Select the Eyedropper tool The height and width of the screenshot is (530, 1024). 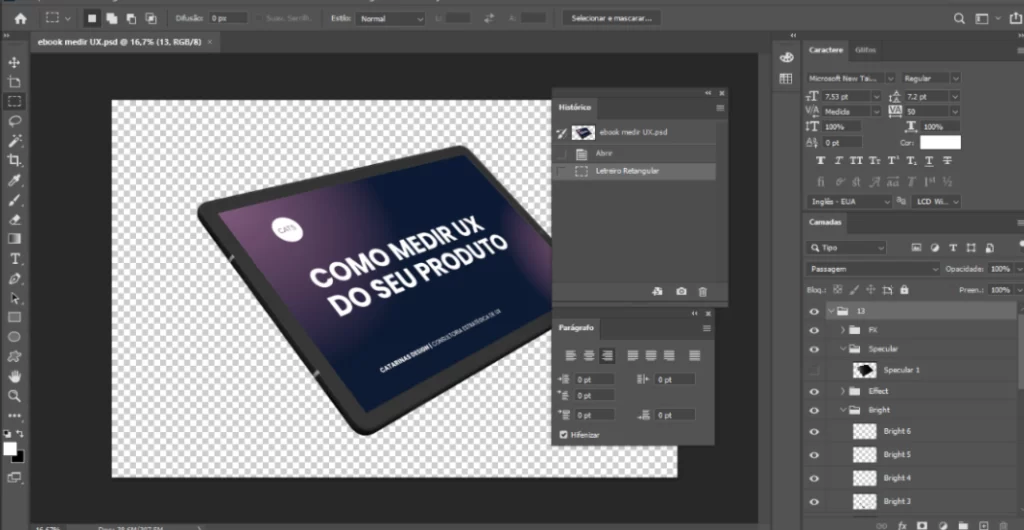(15, 180)
